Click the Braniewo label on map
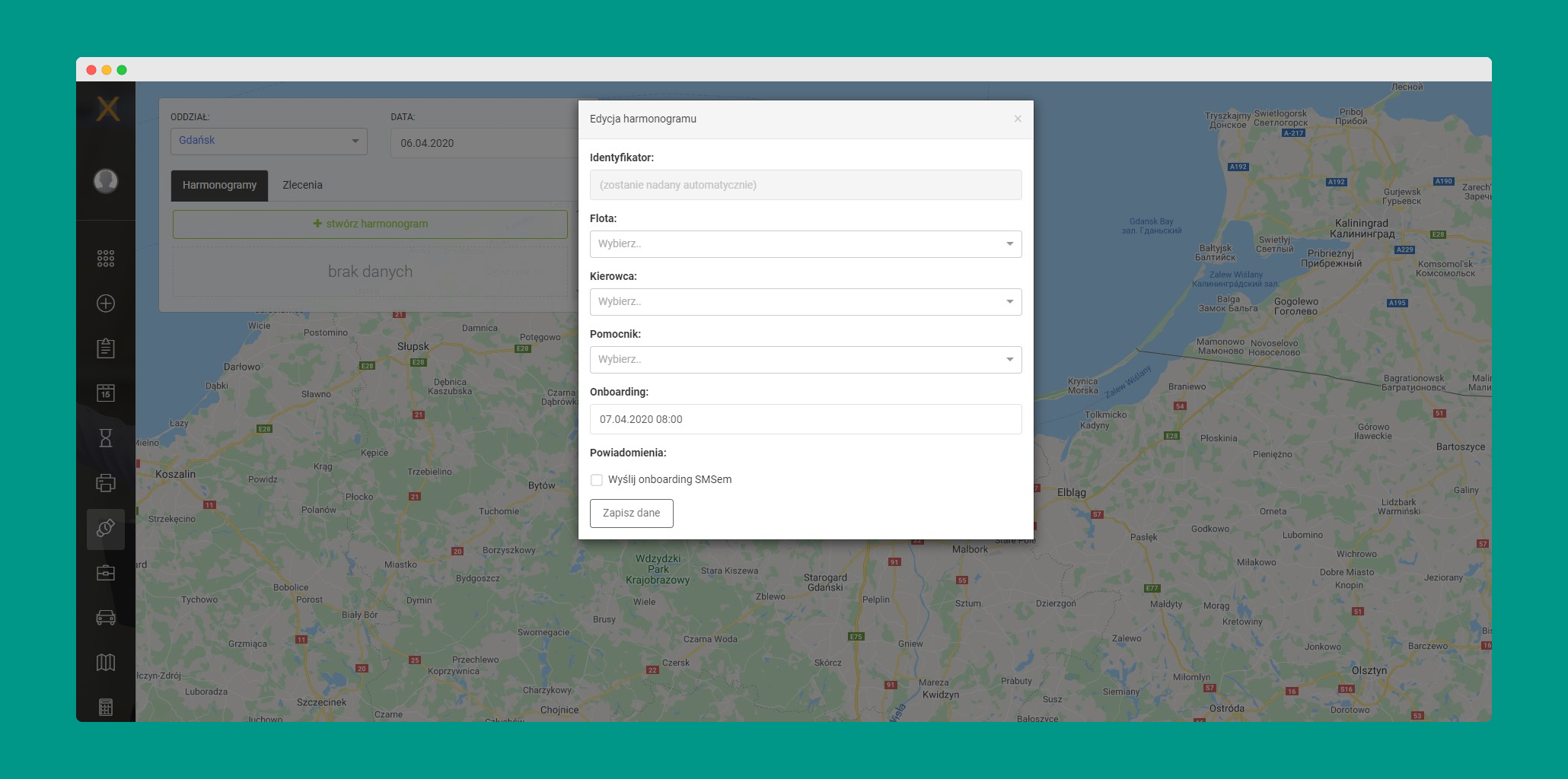The image size is (1568, 779). coord(1187,386)
